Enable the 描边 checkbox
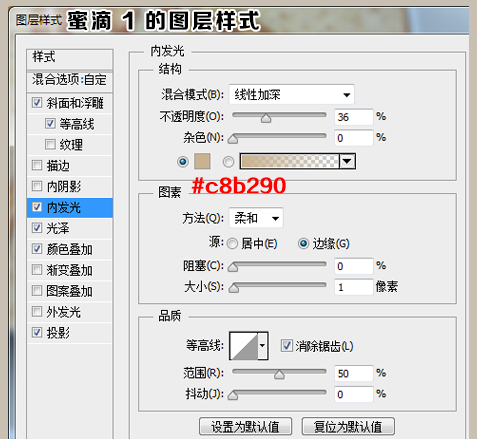Screen dimensions: 477x439 click(37, 165)
